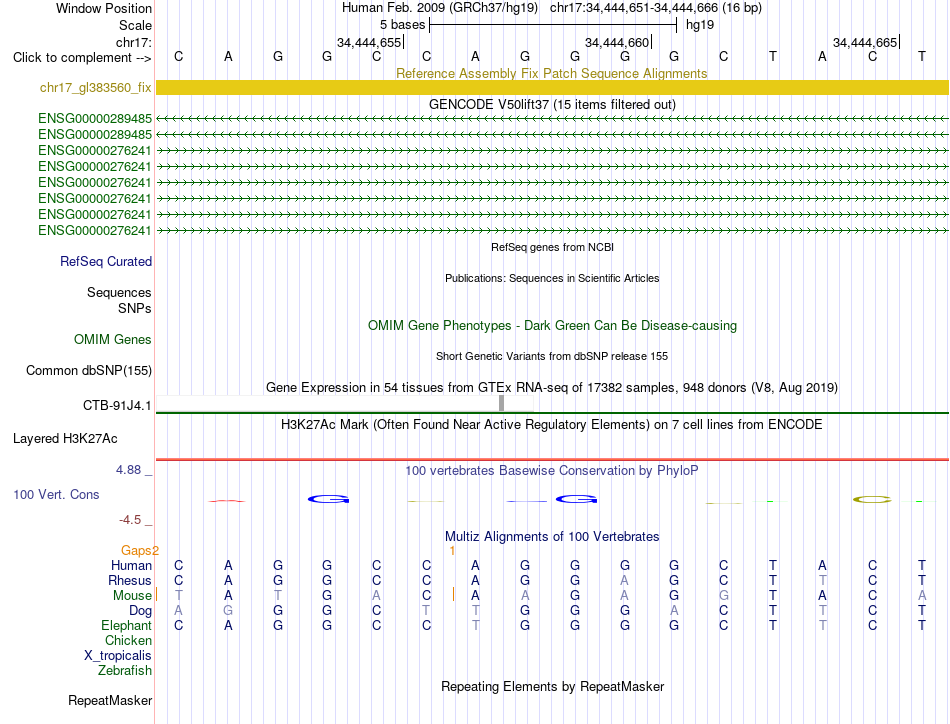Click the 'X_tropicalis' species label
950x724 pixels.
(118, 656)
